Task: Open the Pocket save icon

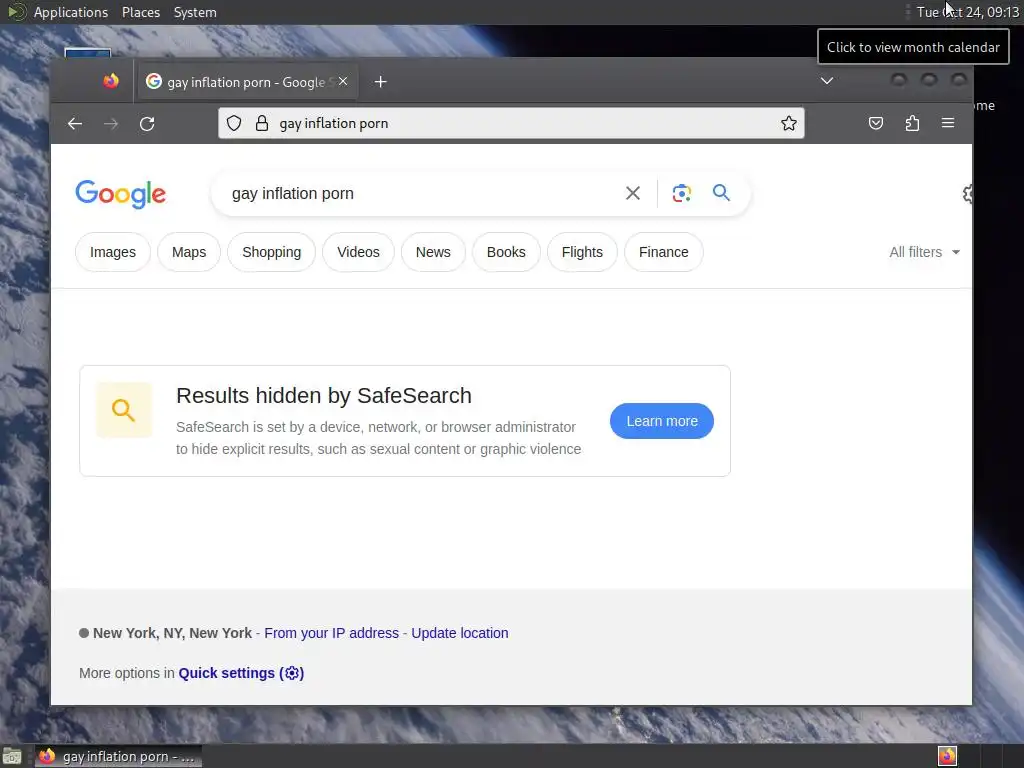Action: point(876,123)
